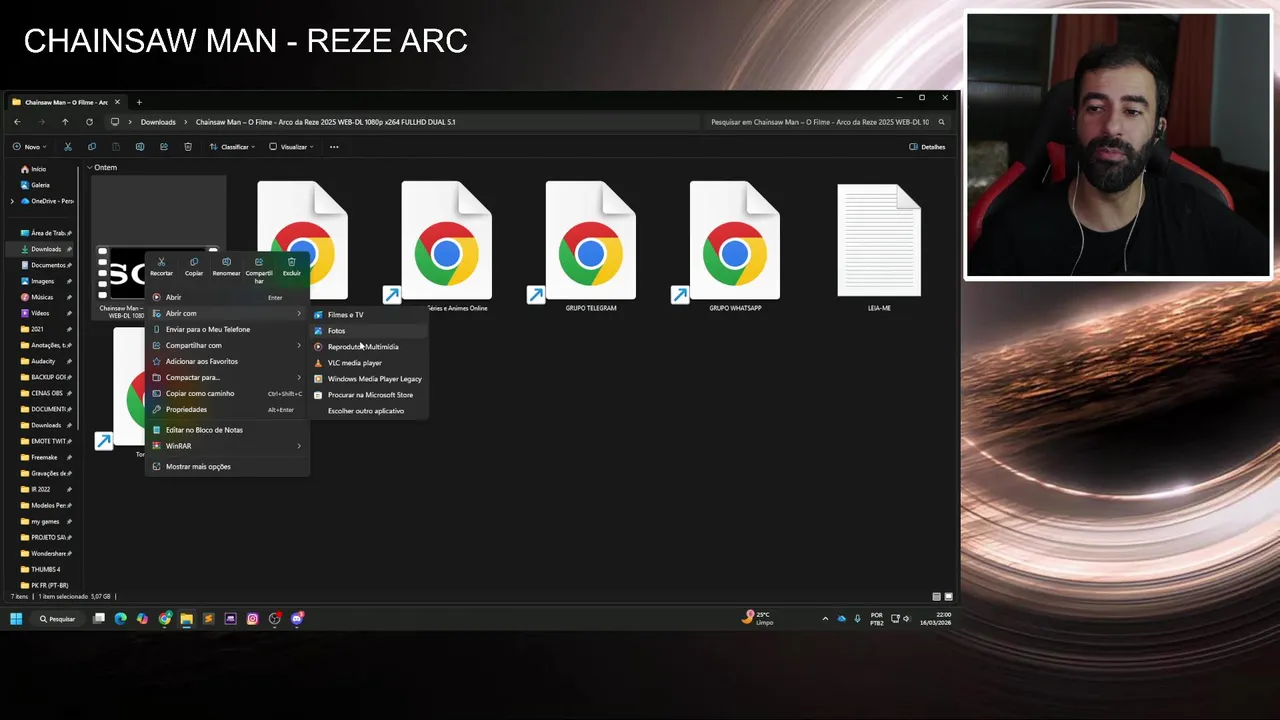Click the toolbar delete trash icon
The height and width of the screenshot is (720, 1280).
(188, 147)
